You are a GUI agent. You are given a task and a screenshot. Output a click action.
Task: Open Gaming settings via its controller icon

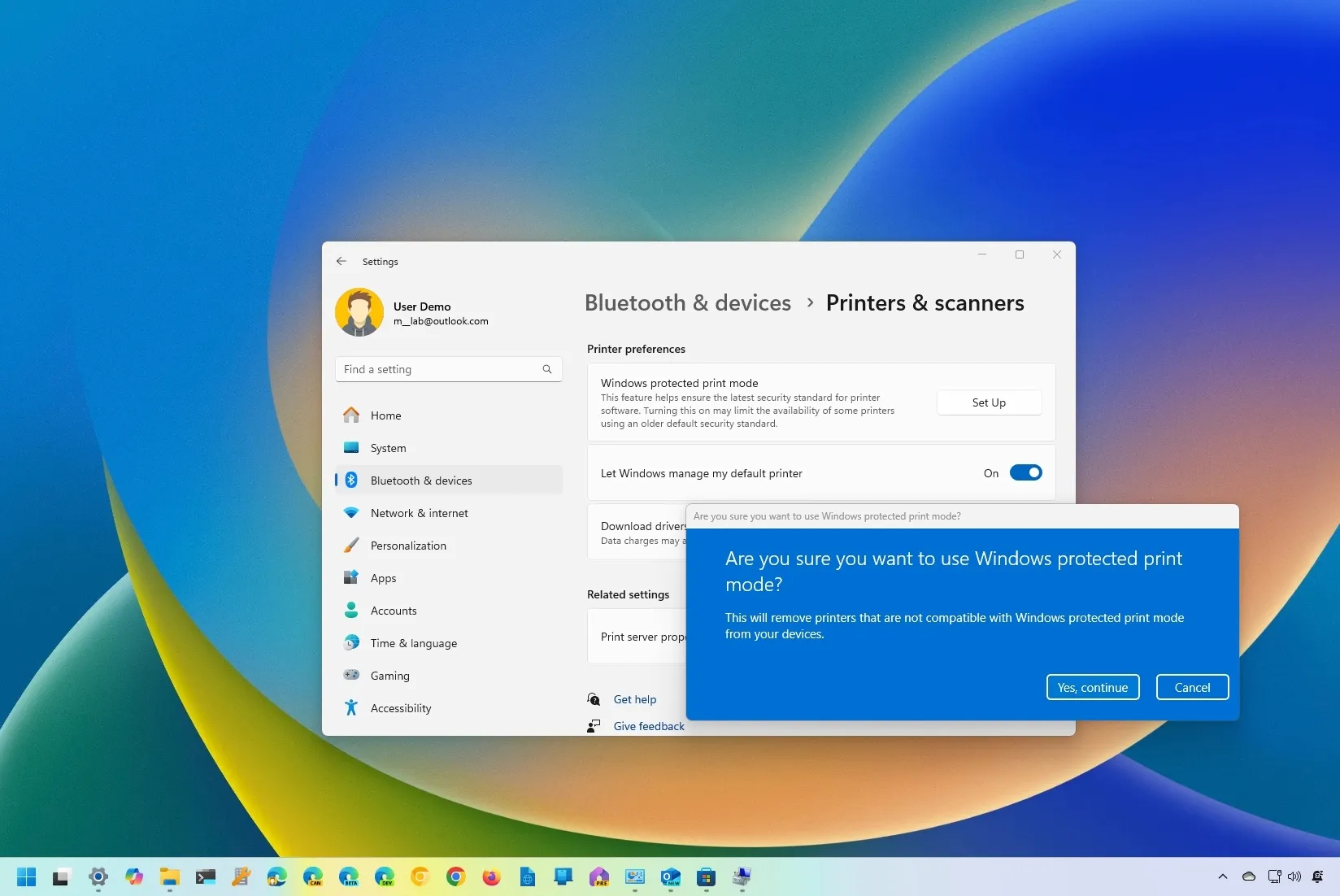(x=352, y=675)
